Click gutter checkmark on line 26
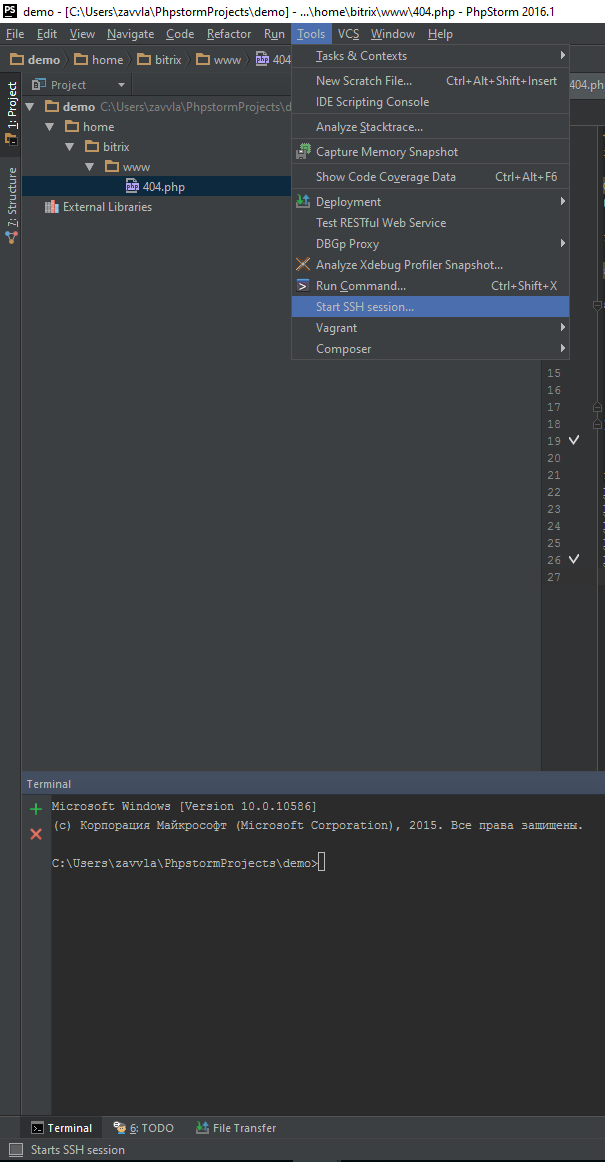Screen dimensions: 605x1162 click(x=574, y=559)
